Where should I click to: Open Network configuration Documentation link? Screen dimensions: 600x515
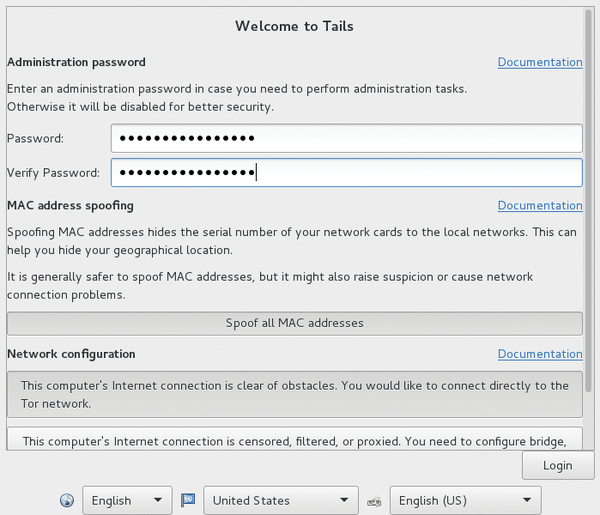click(x=540, y=354)
